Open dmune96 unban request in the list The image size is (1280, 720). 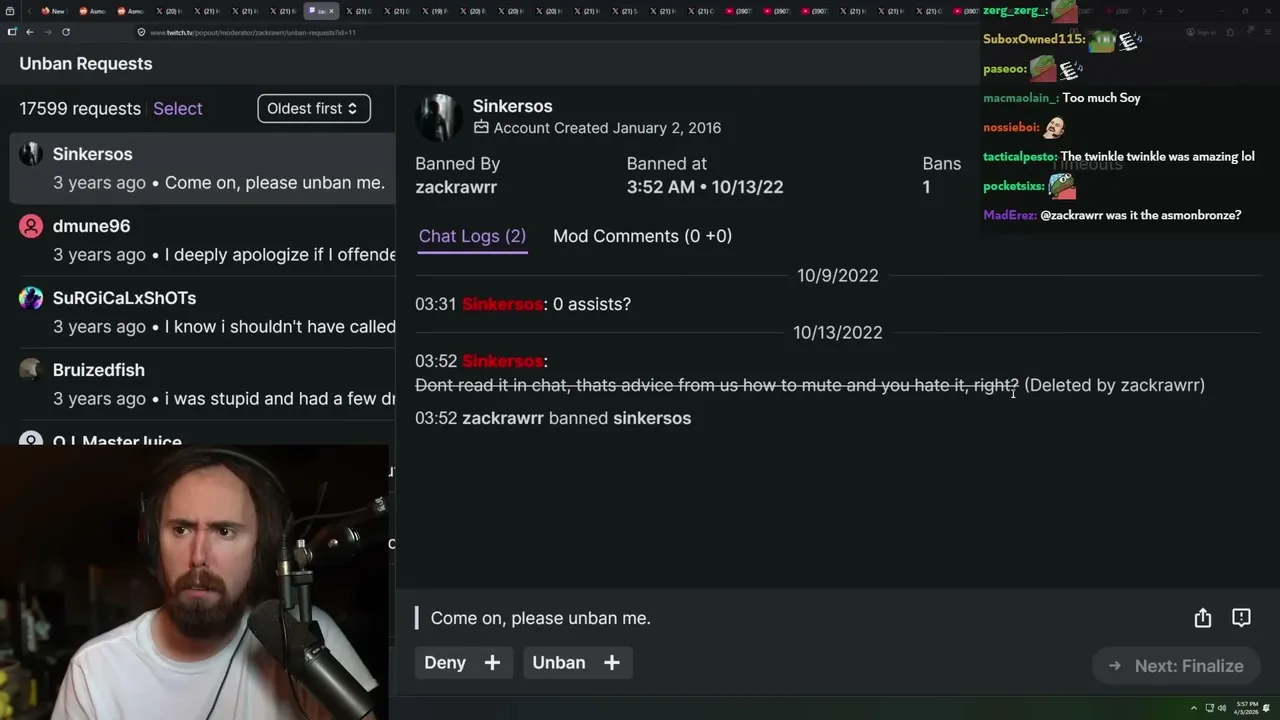(203, 240)
